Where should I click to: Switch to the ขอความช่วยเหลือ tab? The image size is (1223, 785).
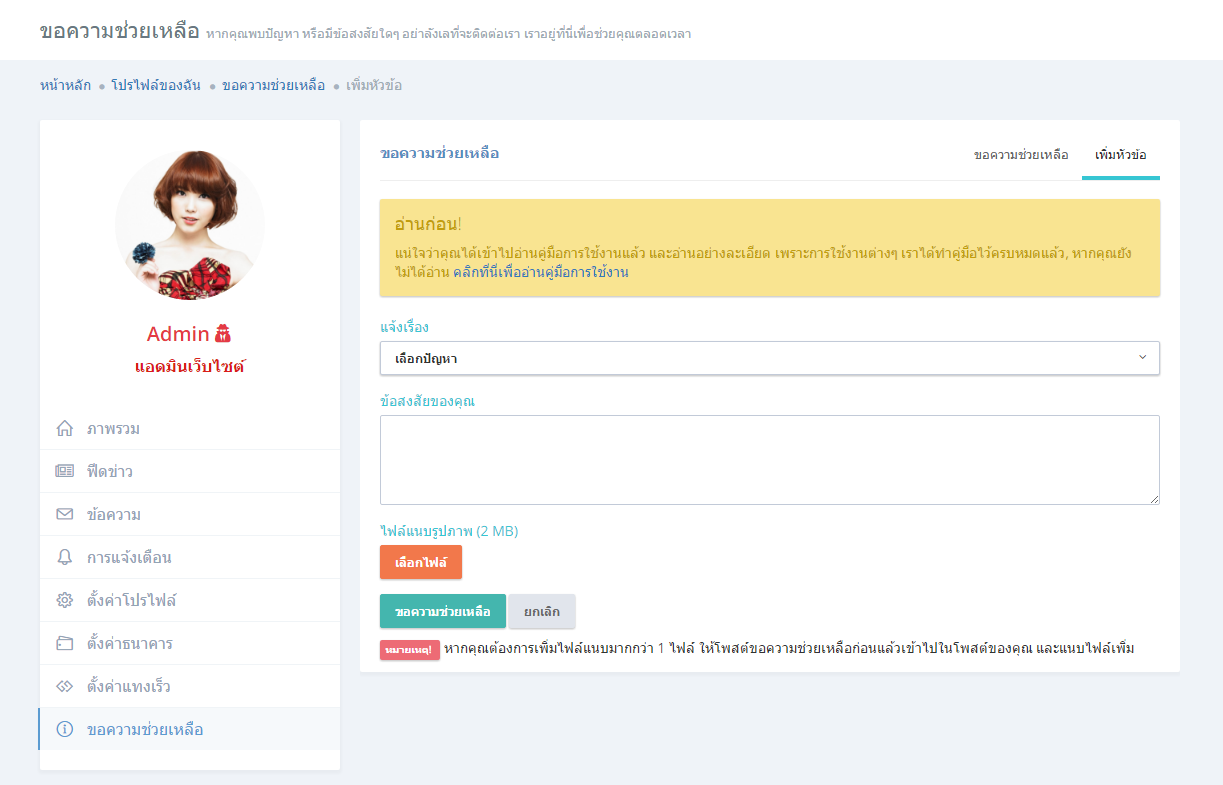pyautogui.click(x=1021, y=155)
